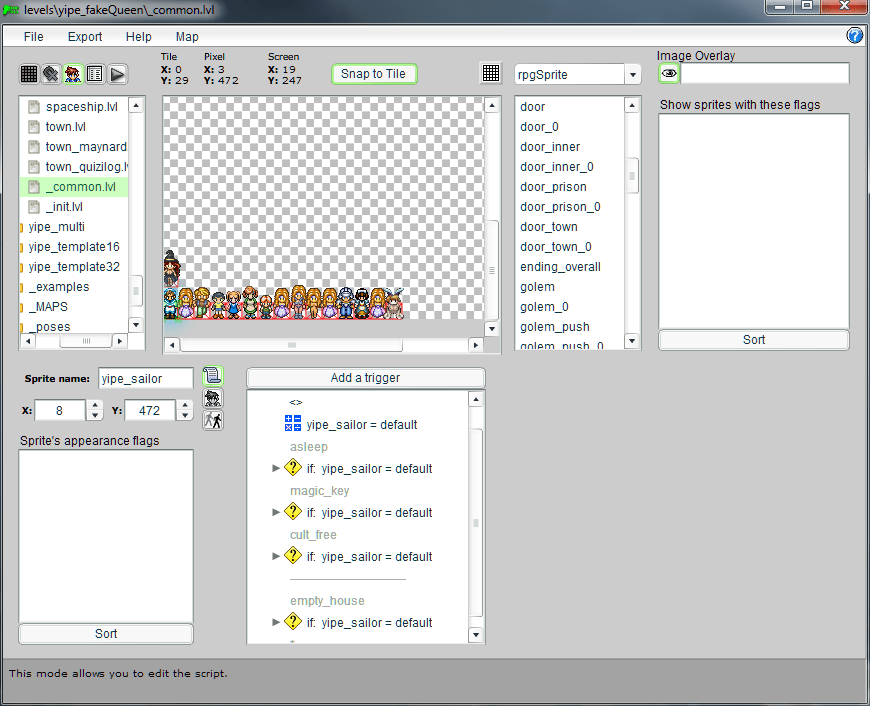Open the blue help question icon
The height and width of the screenshot is (706, 870).
[855, 36]
